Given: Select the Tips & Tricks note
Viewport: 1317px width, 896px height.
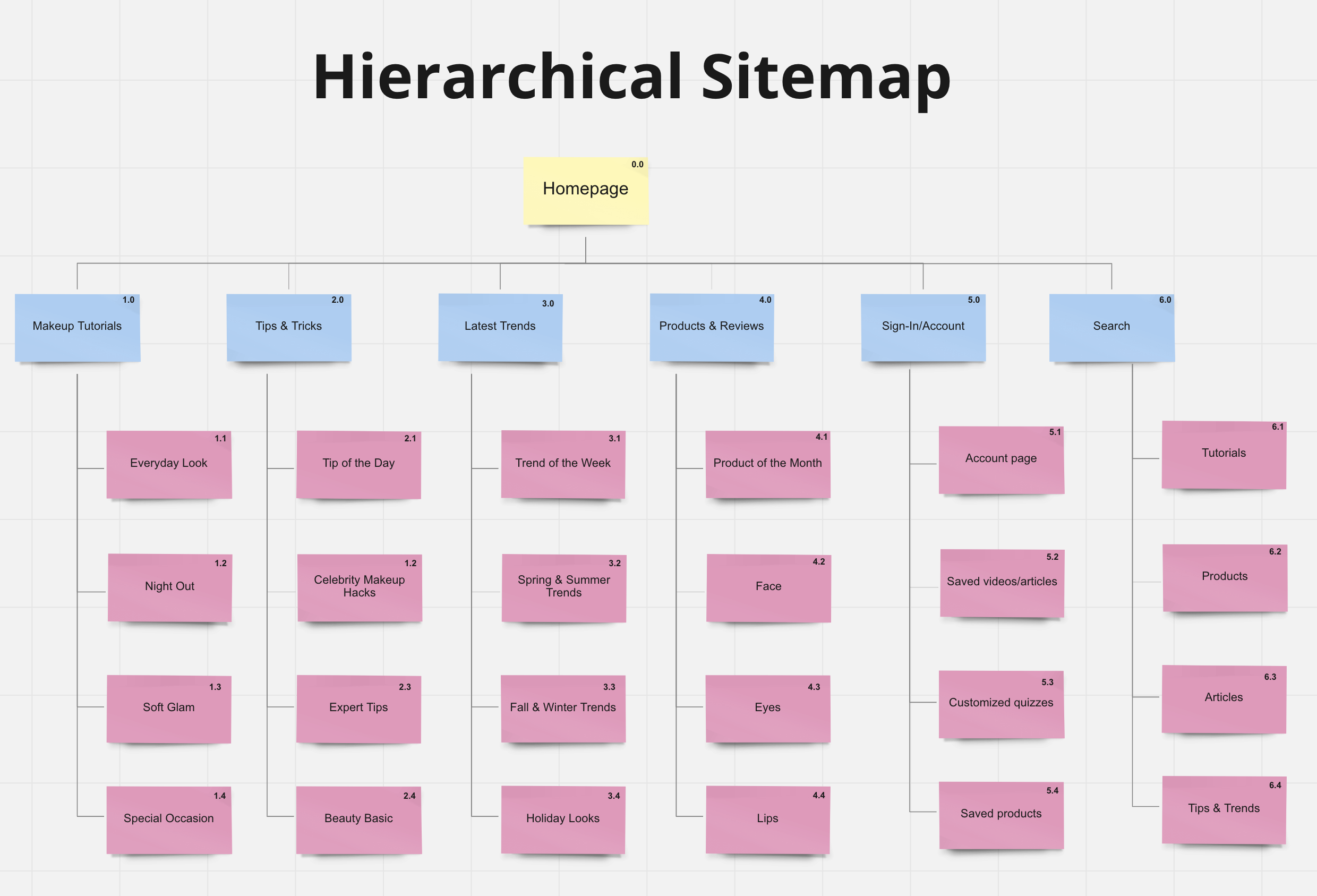Looking at the screenshot, I should [288, 328].
